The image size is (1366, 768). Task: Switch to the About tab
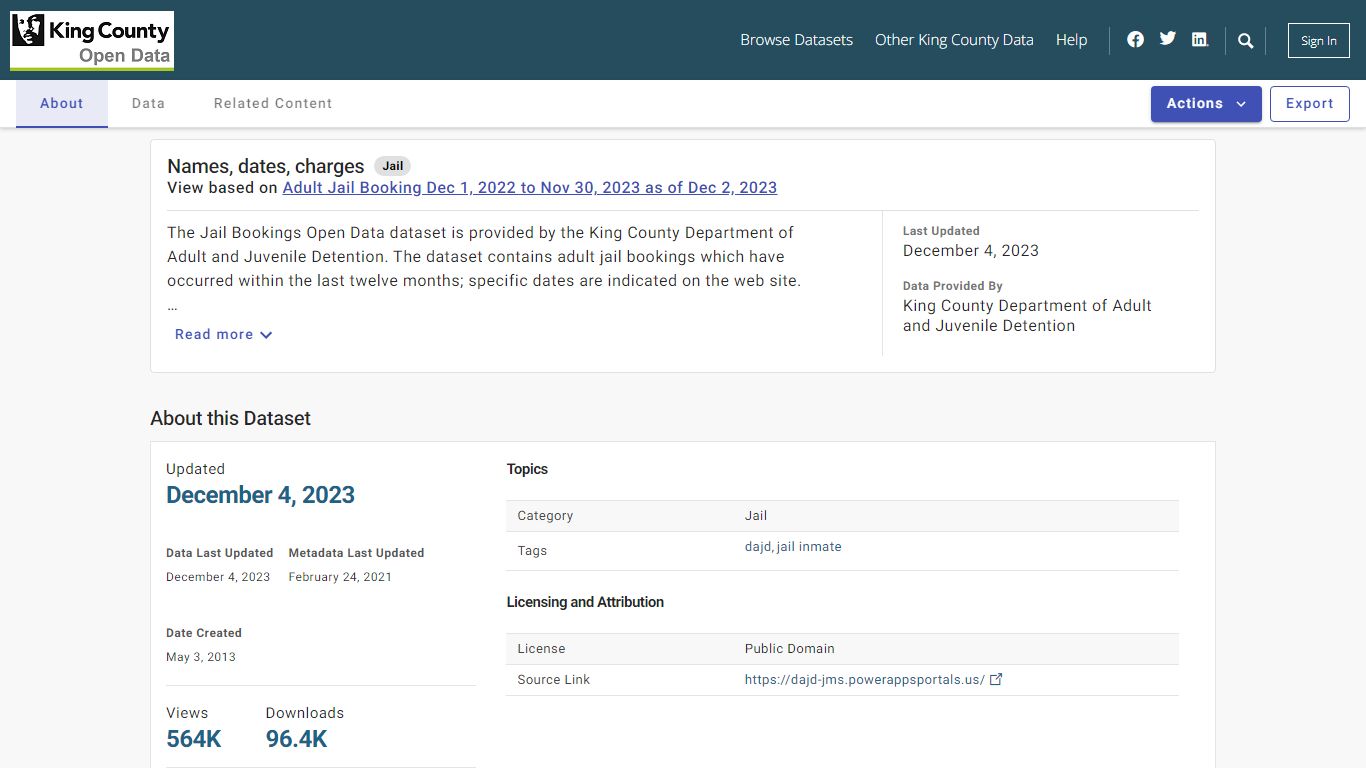62,104
